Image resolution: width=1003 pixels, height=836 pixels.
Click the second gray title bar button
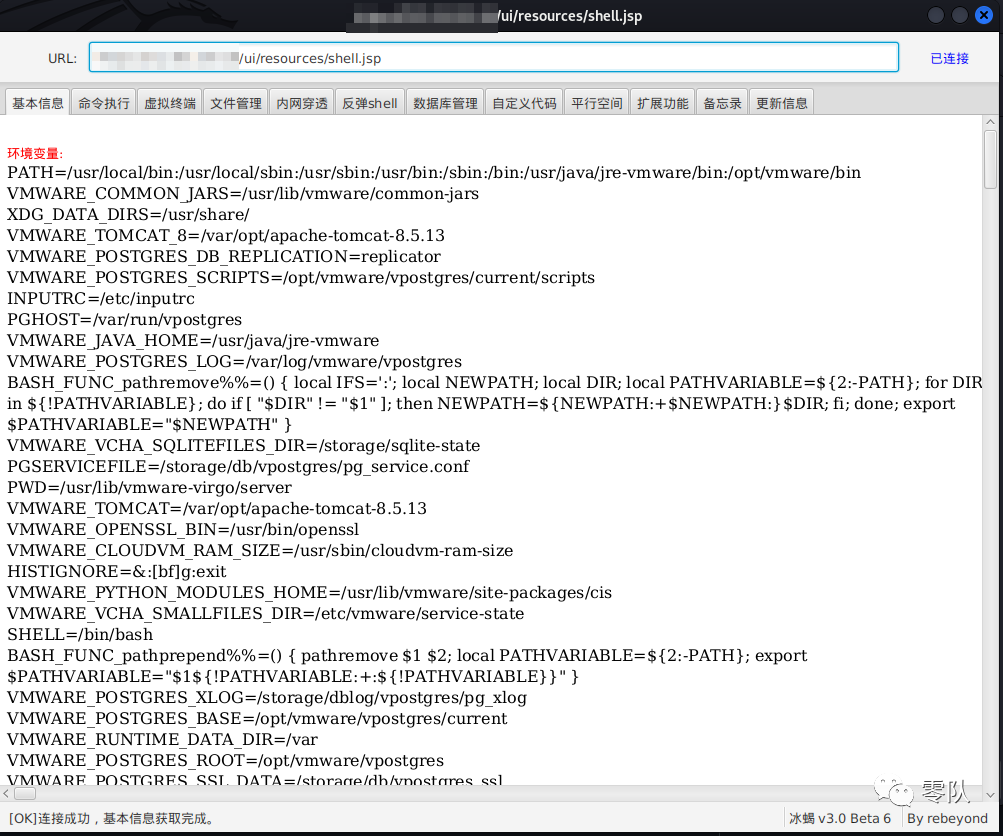(x=960, y=15)
